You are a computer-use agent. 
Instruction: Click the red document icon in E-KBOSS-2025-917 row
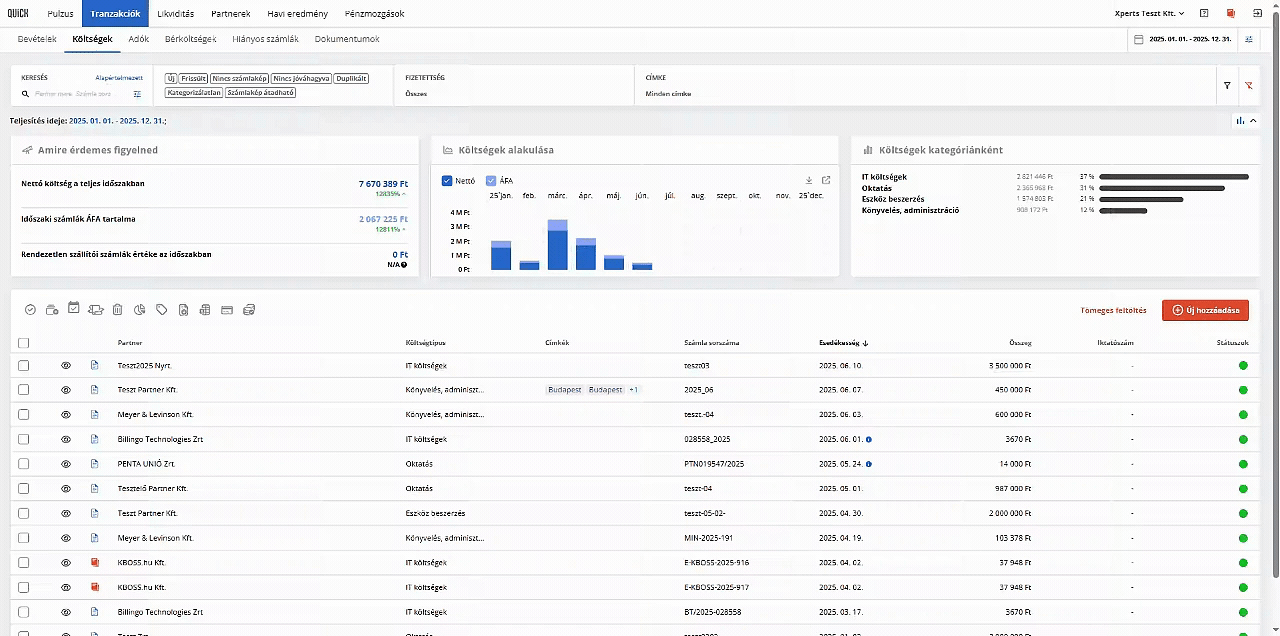[95, 588]
